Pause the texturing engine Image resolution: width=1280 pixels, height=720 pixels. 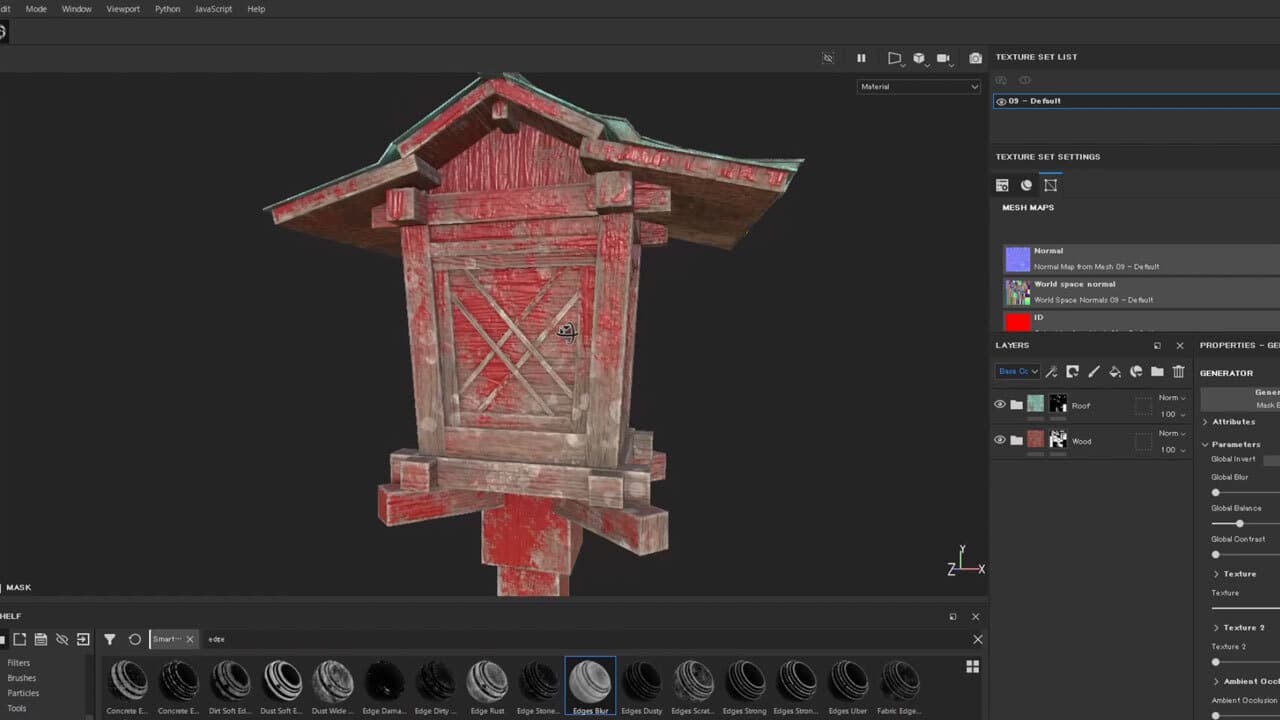pos(861,58)
